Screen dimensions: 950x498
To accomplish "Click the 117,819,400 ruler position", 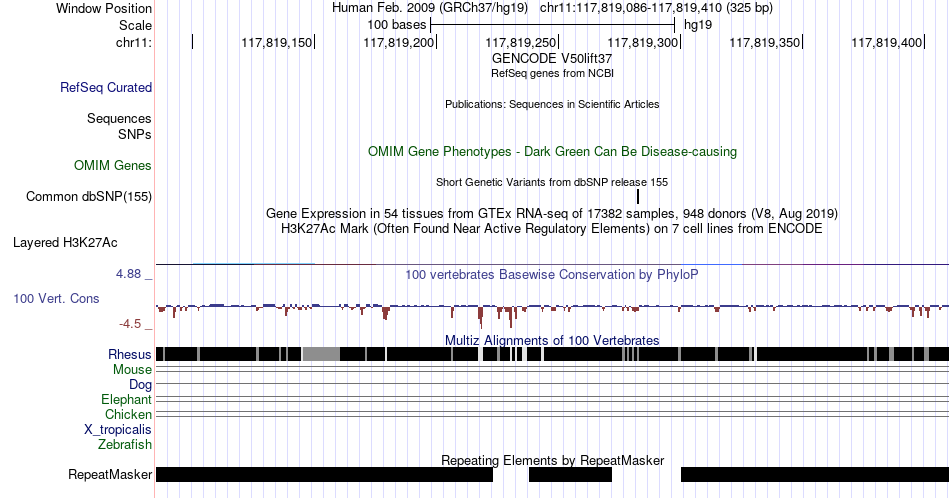I will point(886,42).
